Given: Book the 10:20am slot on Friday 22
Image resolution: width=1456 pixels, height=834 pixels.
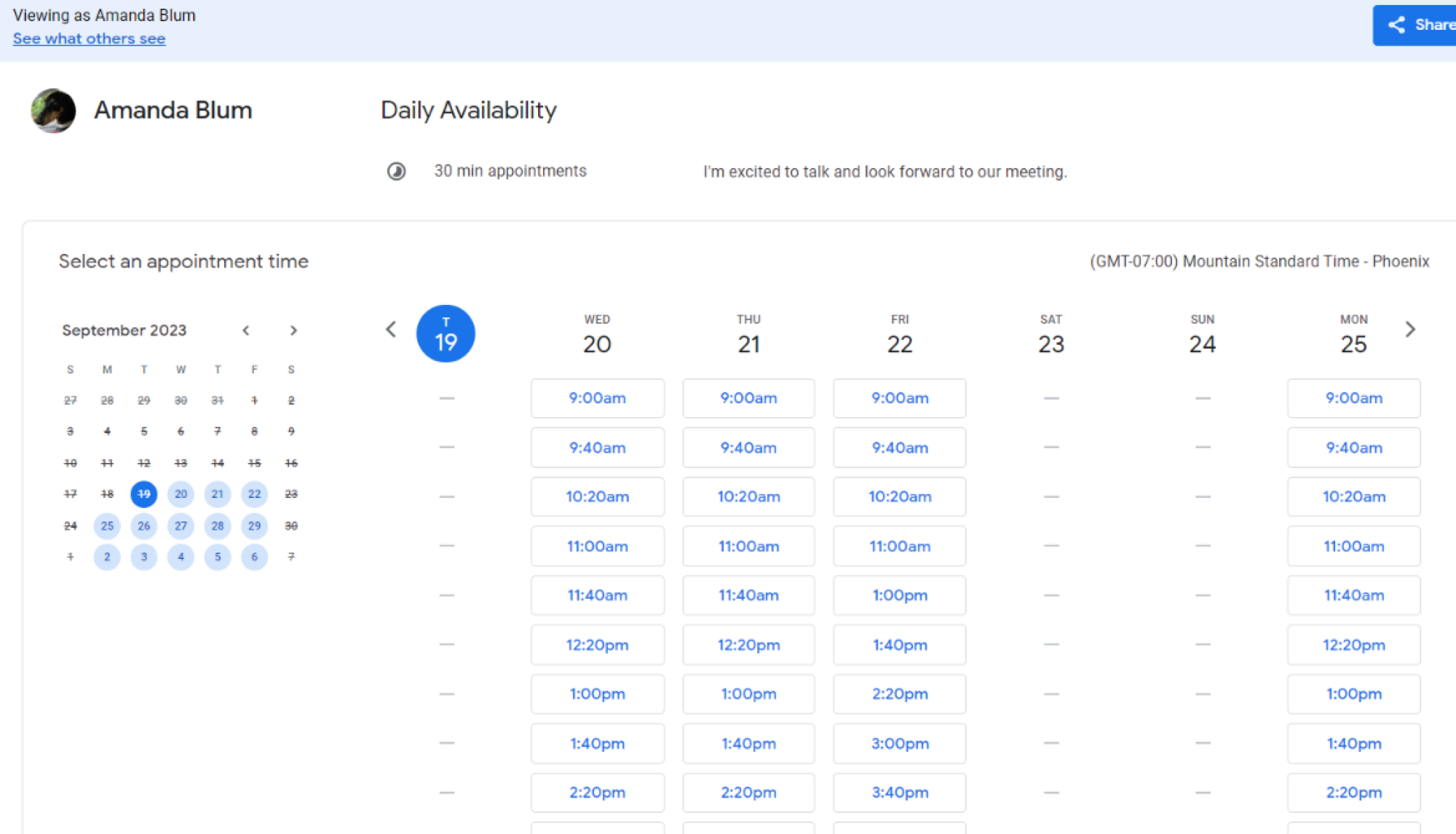Looking at the screenshot, I should [900, 496].
